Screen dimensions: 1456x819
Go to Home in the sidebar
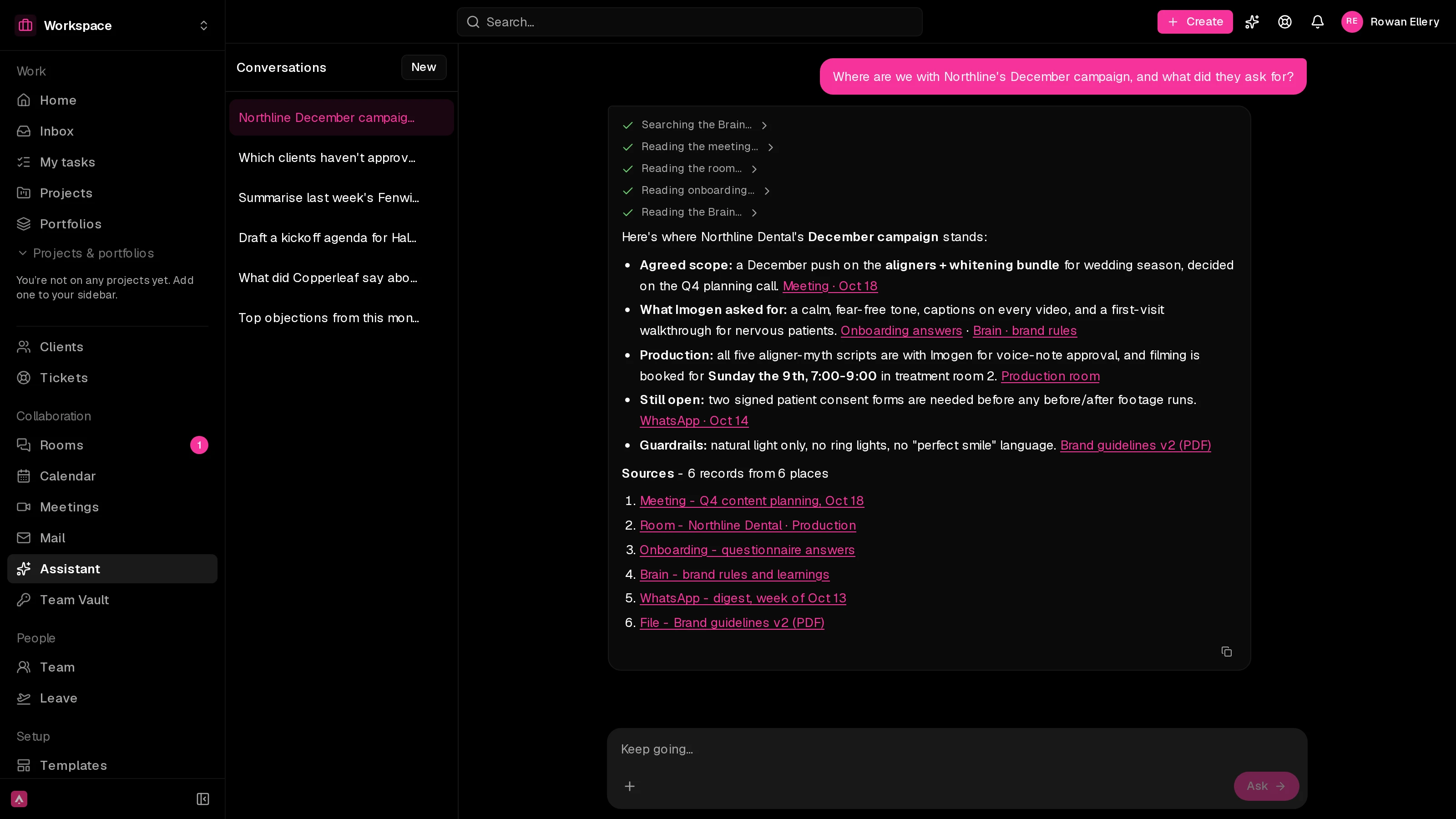tap(112, 100)
